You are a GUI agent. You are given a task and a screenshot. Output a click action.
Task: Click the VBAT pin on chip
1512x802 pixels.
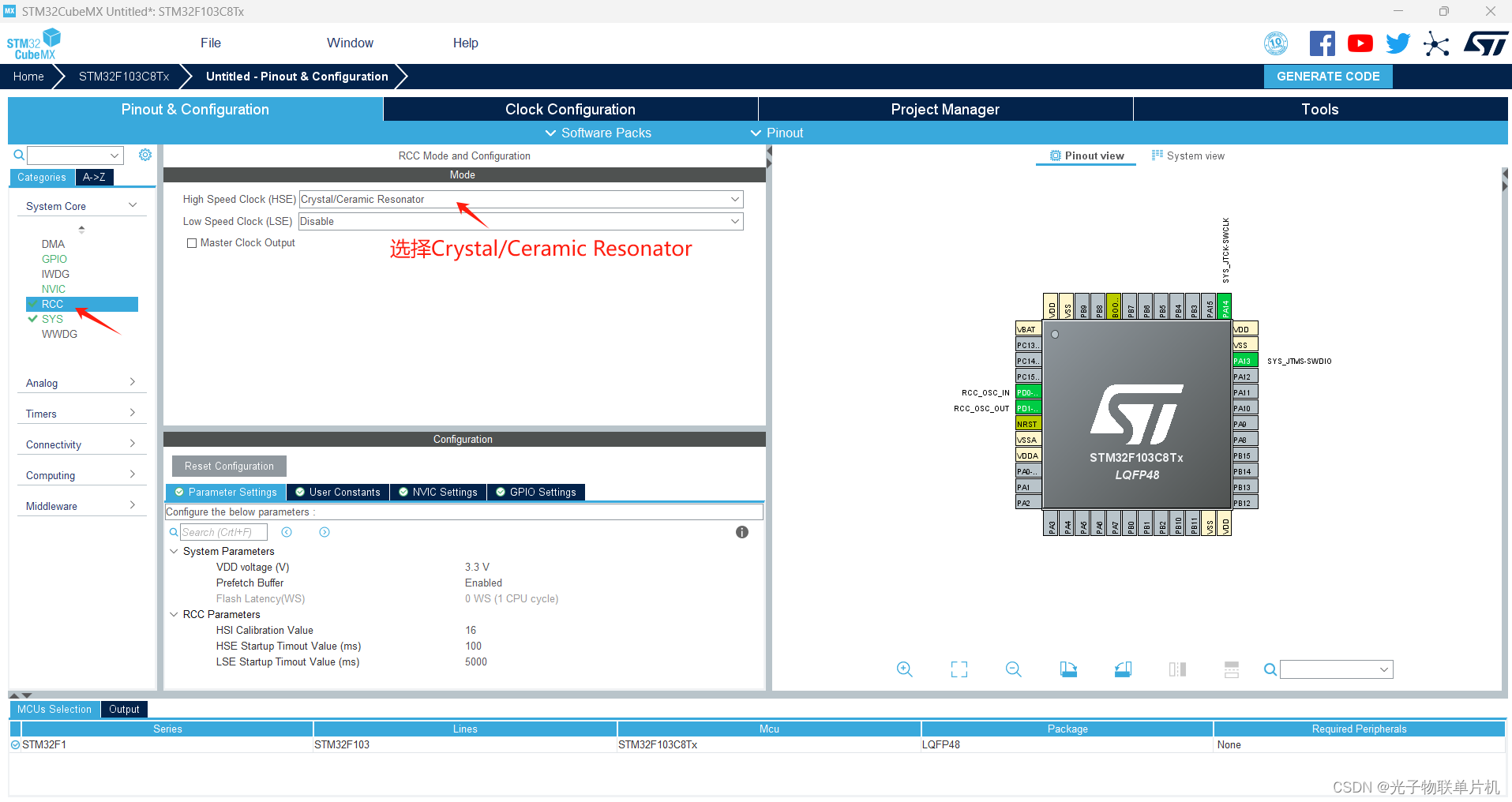[x=1028, y=329]
